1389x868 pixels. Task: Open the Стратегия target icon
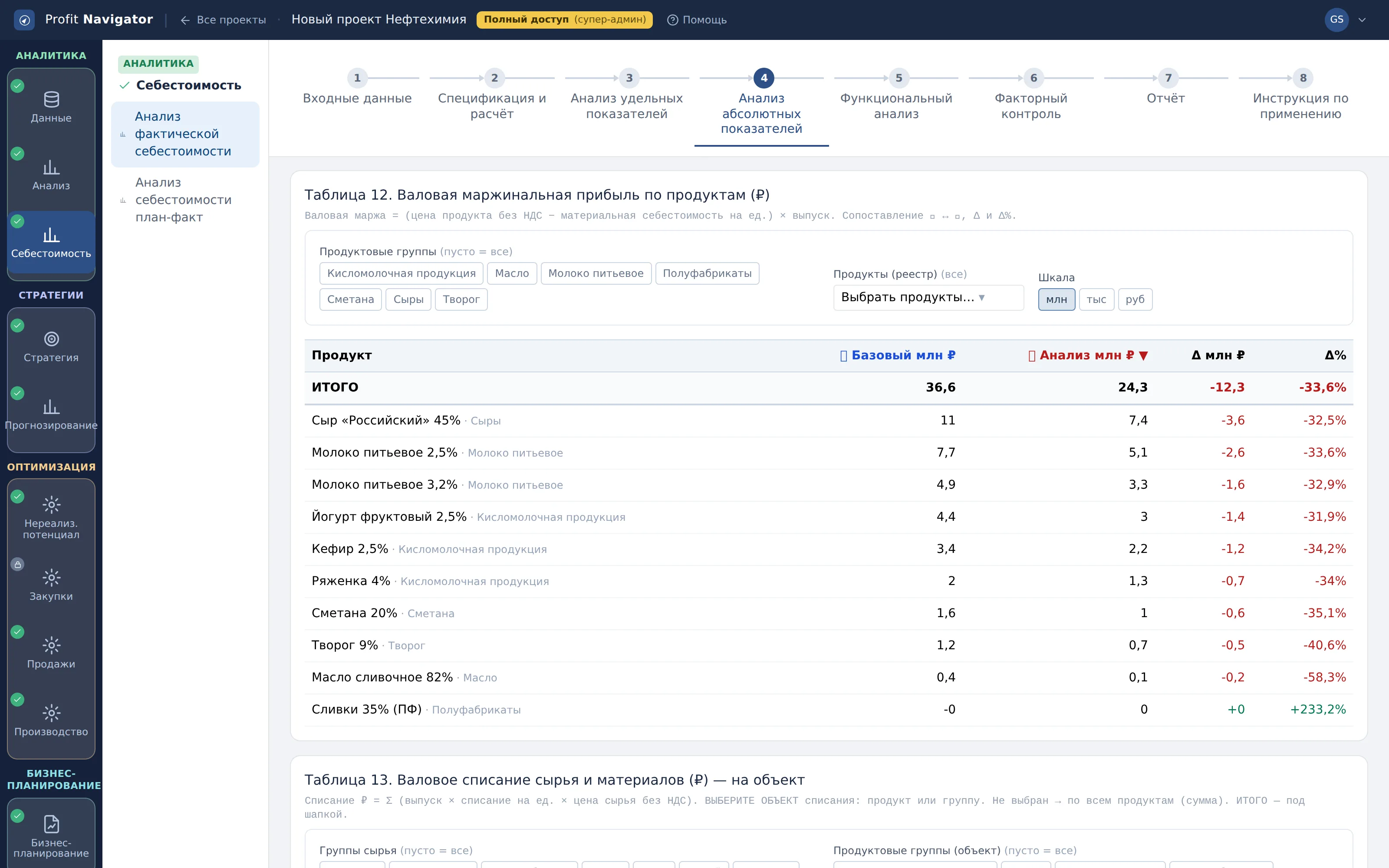51,339
